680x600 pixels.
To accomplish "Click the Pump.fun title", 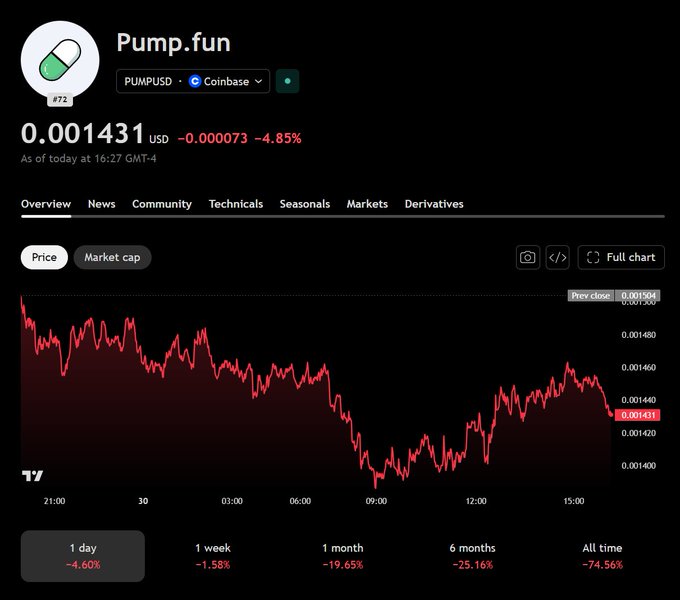I will coord(173,43).
